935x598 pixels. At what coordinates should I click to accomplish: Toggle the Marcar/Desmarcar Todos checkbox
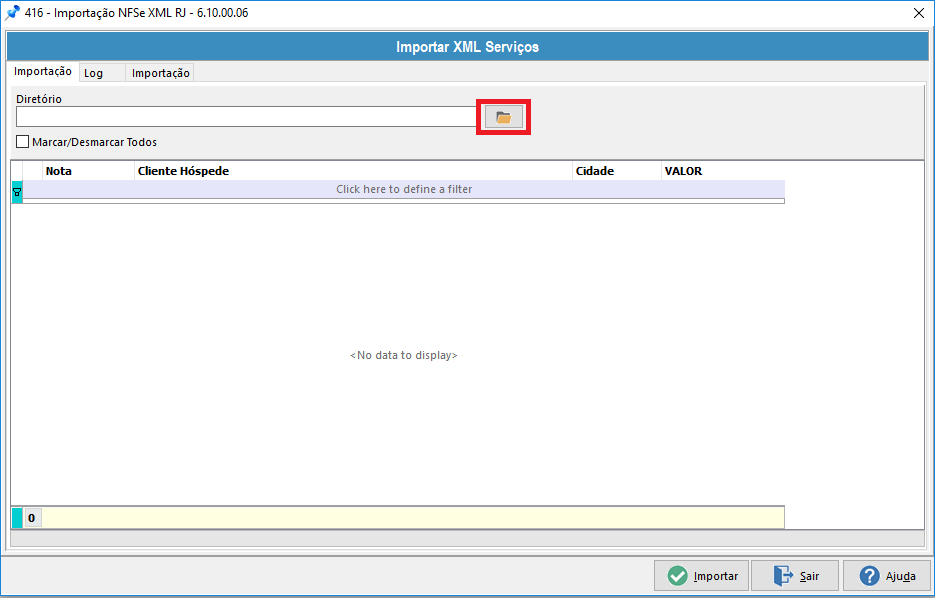[23, 142]
